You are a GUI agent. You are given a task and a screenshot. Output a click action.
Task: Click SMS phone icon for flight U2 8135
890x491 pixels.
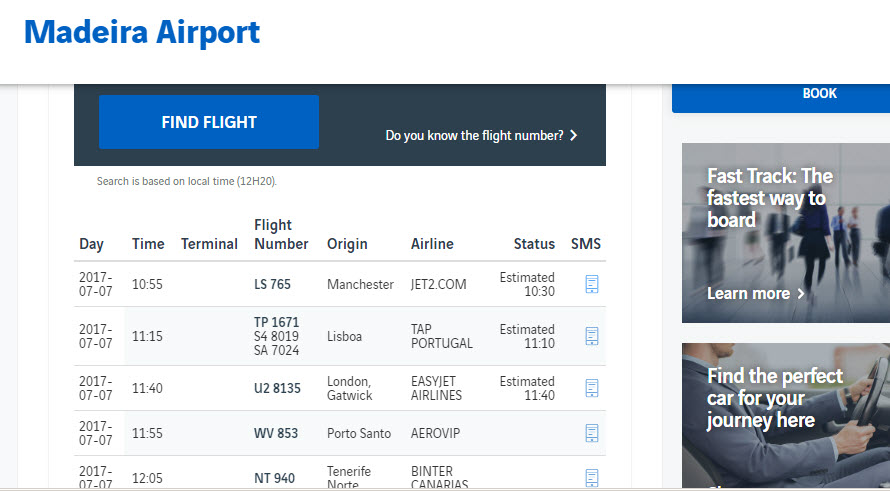tap(592, 388)
